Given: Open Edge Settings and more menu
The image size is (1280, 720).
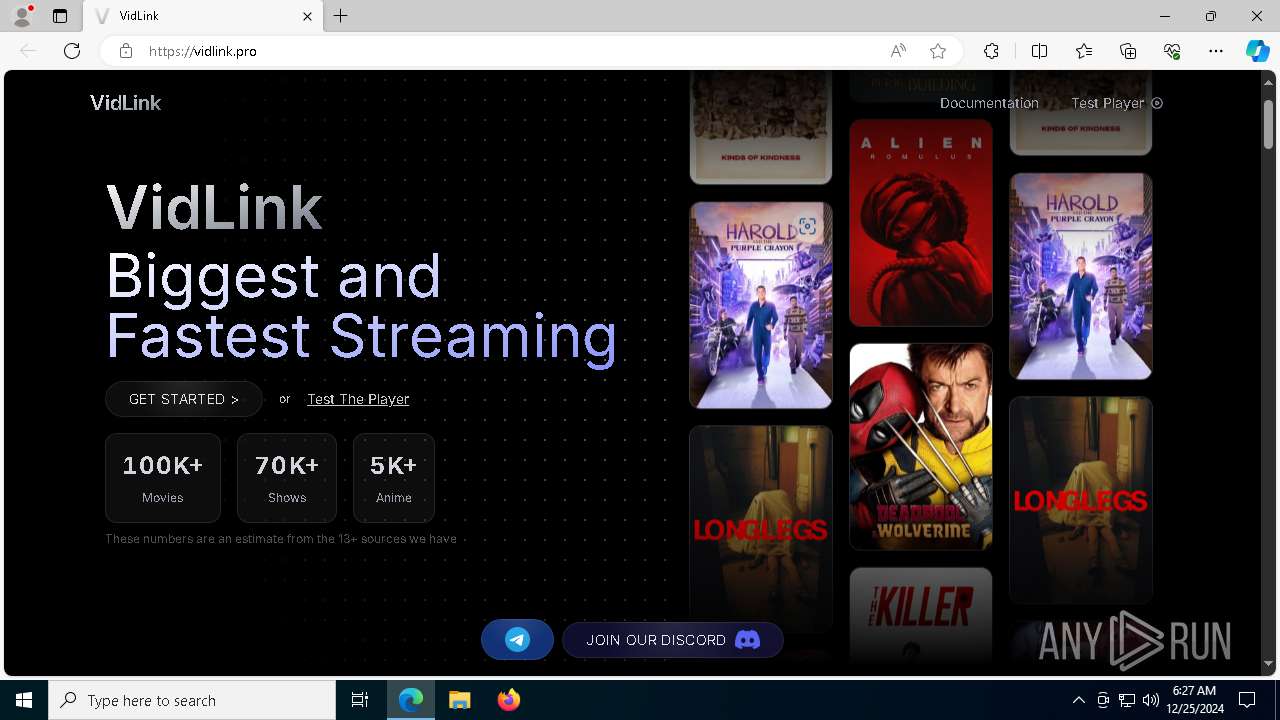Looking at the screenshot, I should tap(1216, 51).
